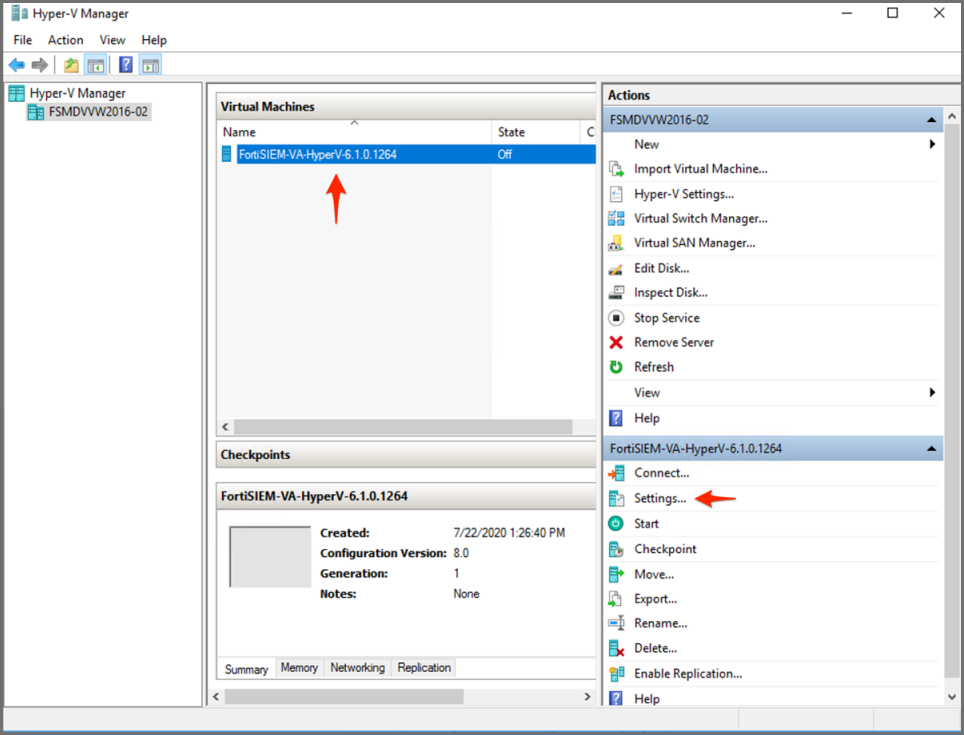Open the Action menu

[65, 39]
